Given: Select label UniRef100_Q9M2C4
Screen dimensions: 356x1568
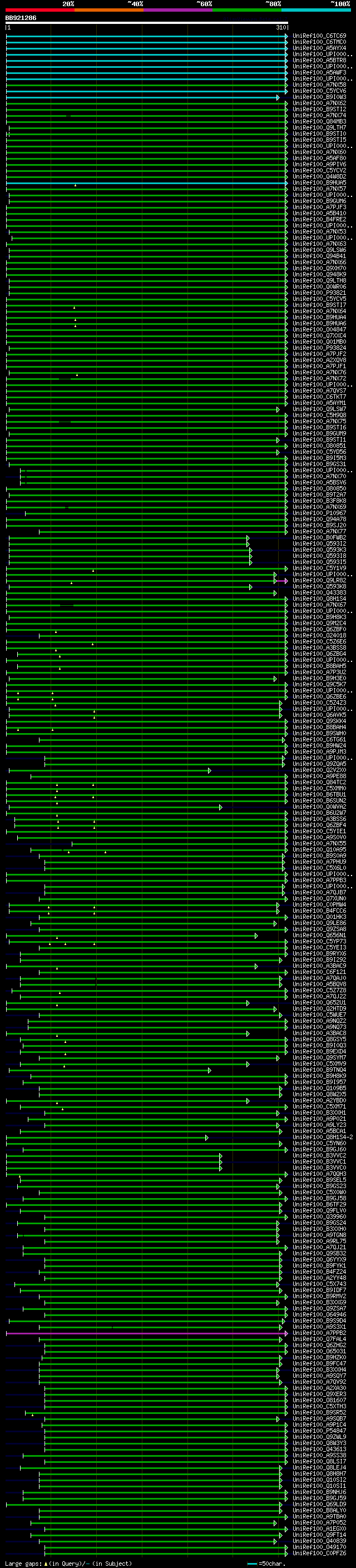Looking at the screenshot, I should coord(319,624).
